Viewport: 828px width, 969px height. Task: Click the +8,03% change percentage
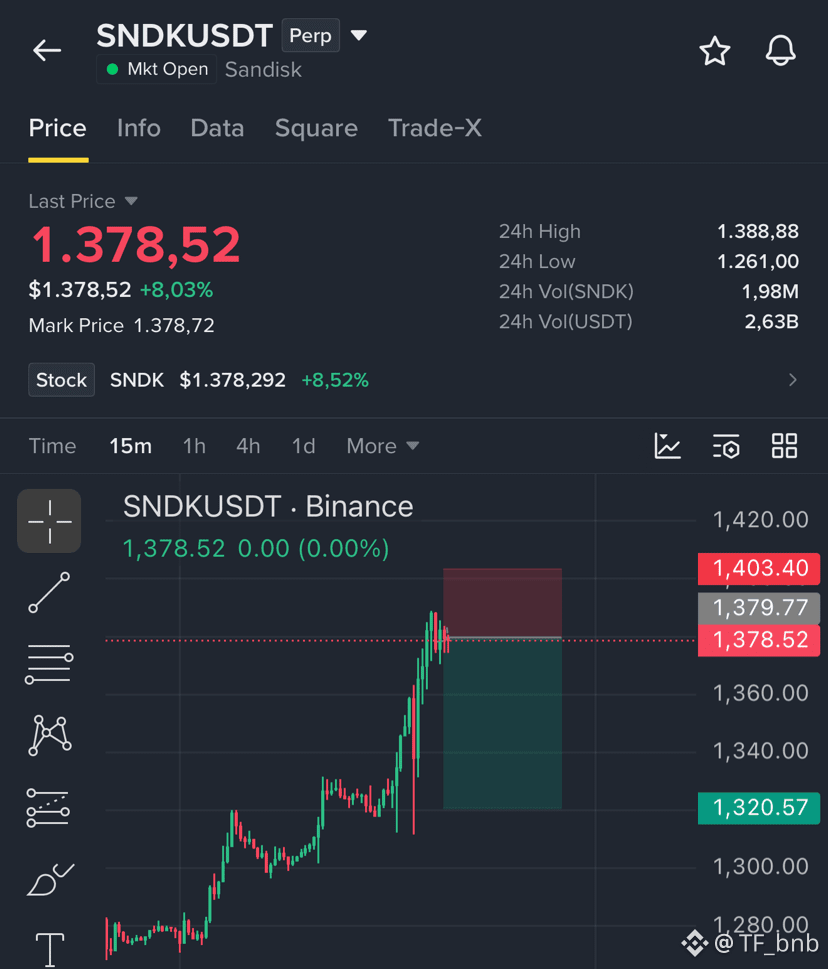point(177,290)
